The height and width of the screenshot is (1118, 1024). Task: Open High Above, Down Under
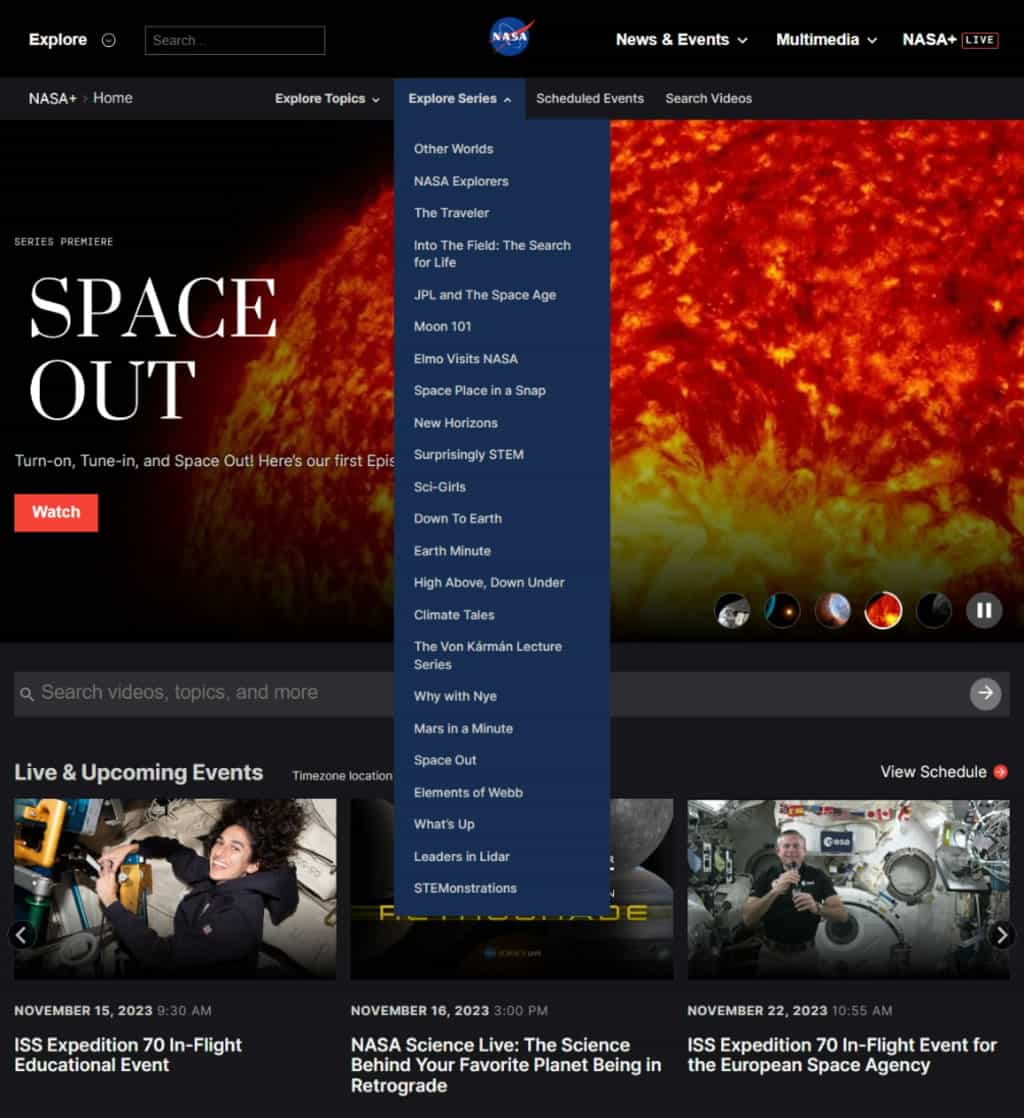point(489,583)
